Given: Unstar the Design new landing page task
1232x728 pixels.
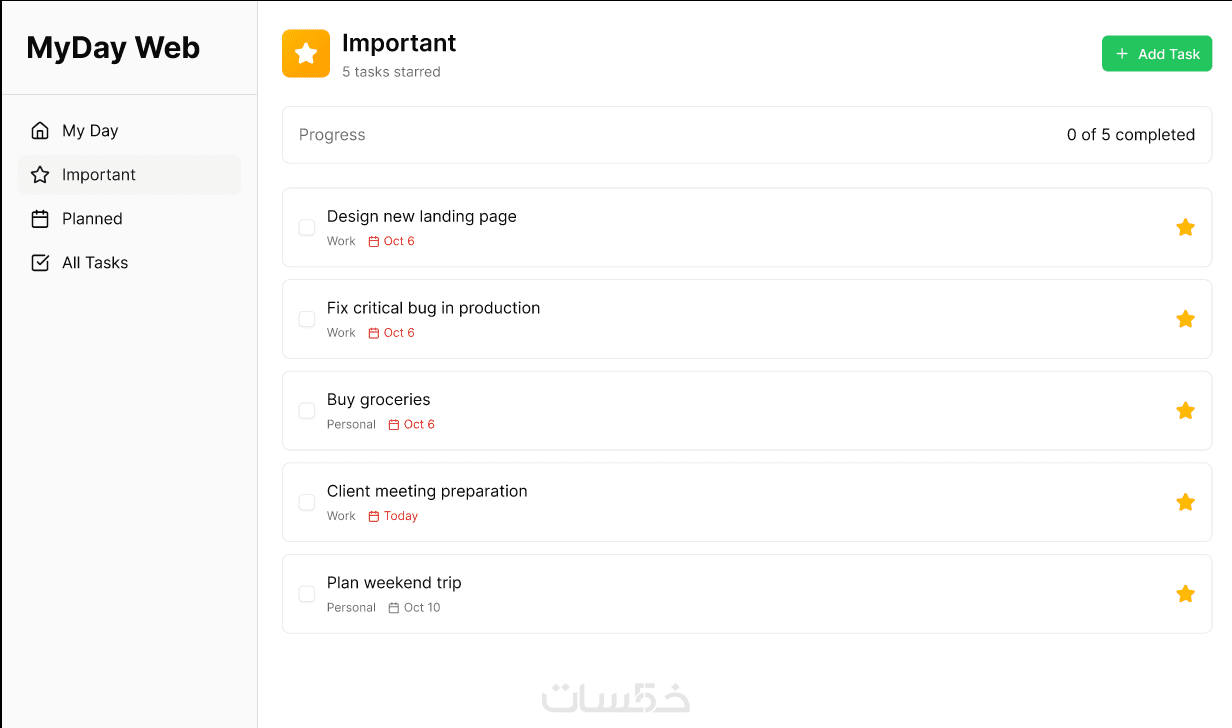Looking at the screenshot, I should coord(1185,228).
